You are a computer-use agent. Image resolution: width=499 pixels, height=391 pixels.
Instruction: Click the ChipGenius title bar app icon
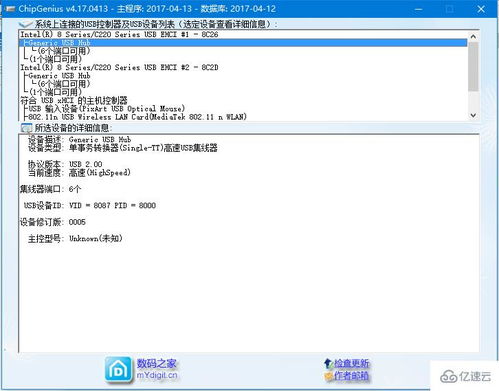click(11, 9)
